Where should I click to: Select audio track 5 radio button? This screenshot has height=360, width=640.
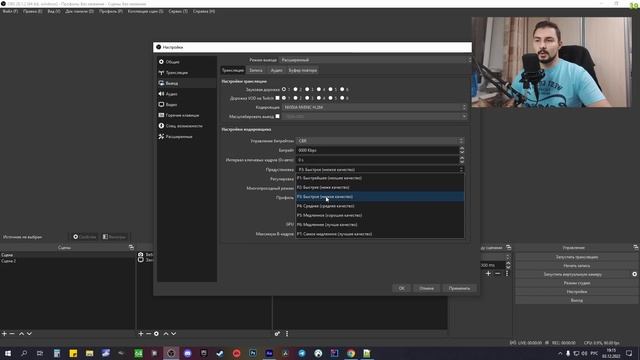tap(331, 89)
